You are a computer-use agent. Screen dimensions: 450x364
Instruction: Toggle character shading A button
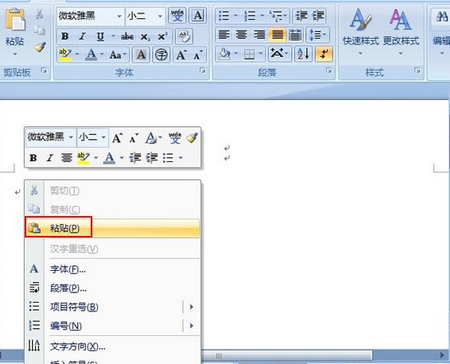click(x=141, y=55)
